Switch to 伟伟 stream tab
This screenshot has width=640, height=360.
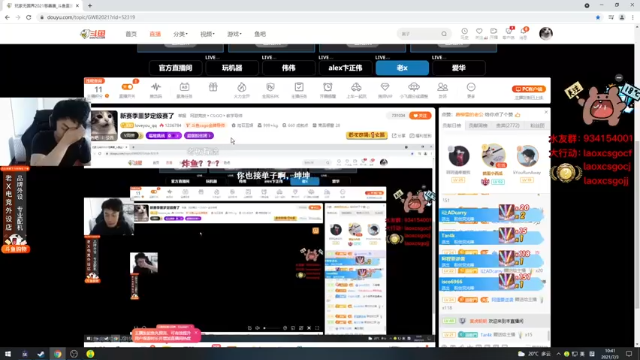pos(289,68)
